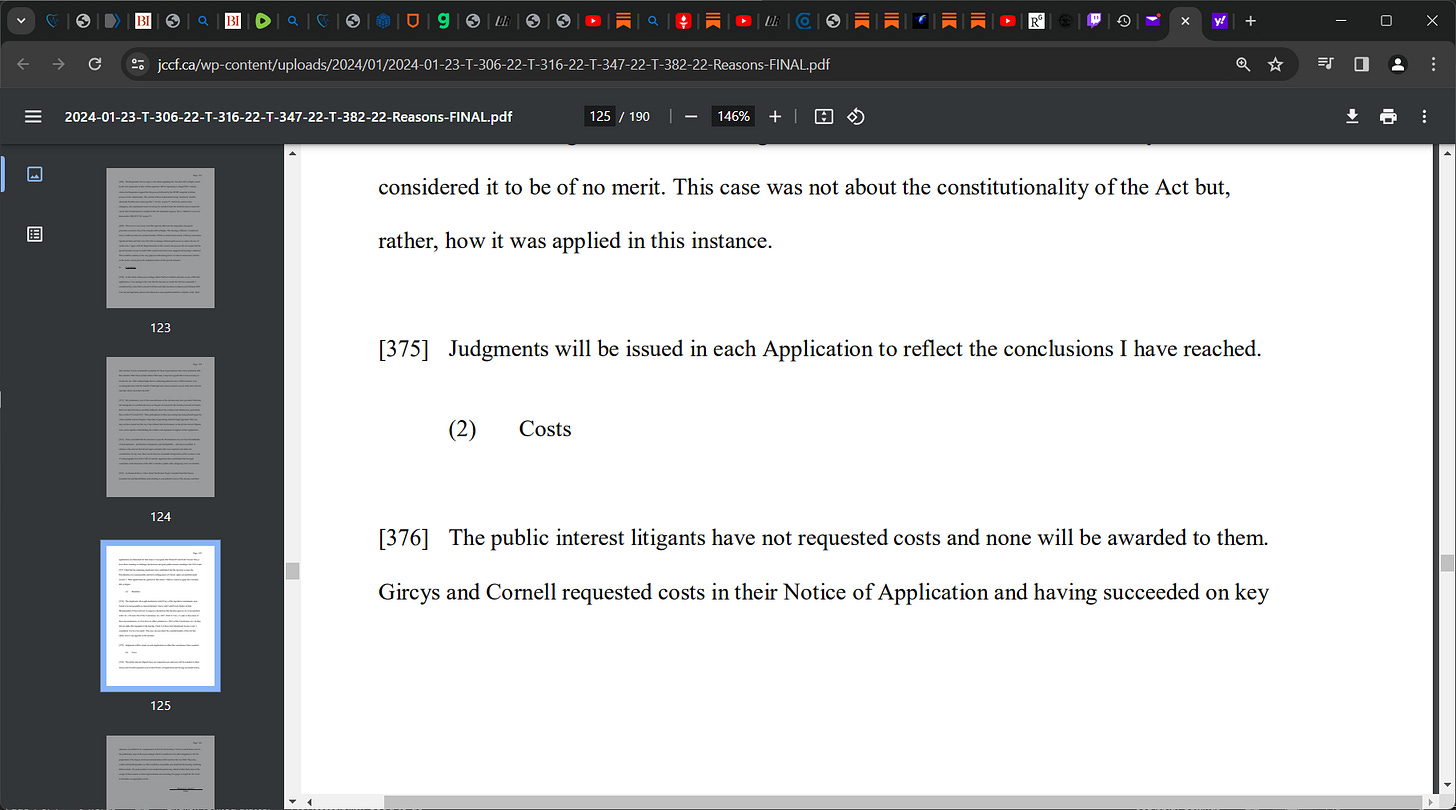1456x810 pixels.
Task: Switch to the purple Yahoo tab
Action: pyautogui.click(x=1219, y=20)
